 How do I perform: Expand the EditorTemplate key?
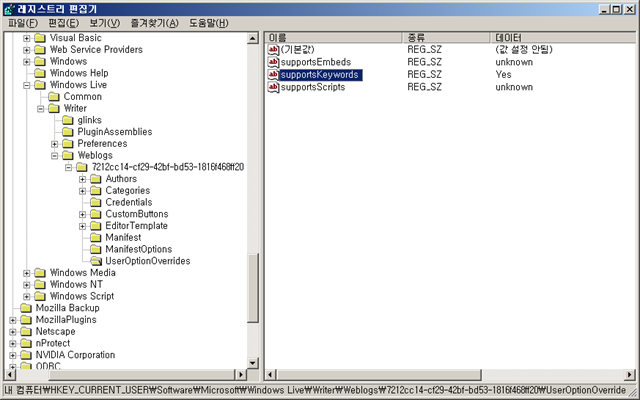82,226
